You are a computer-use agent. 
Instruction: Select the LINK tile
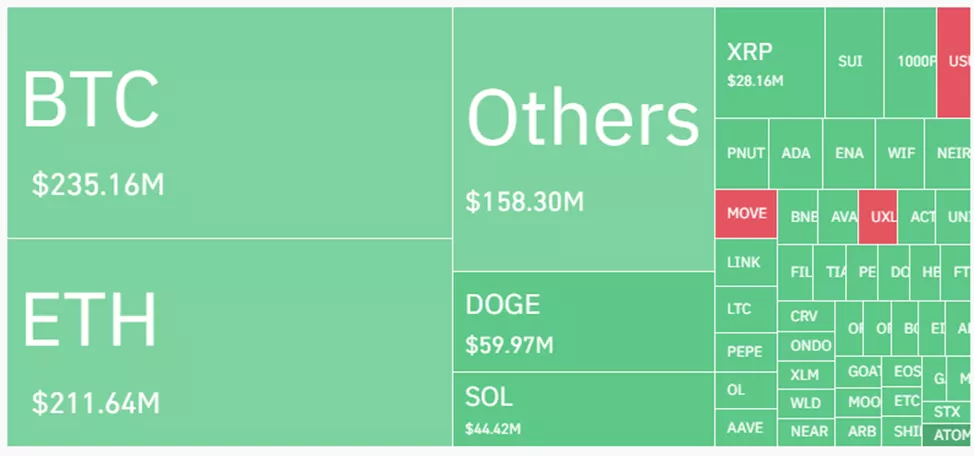point(745,263)
